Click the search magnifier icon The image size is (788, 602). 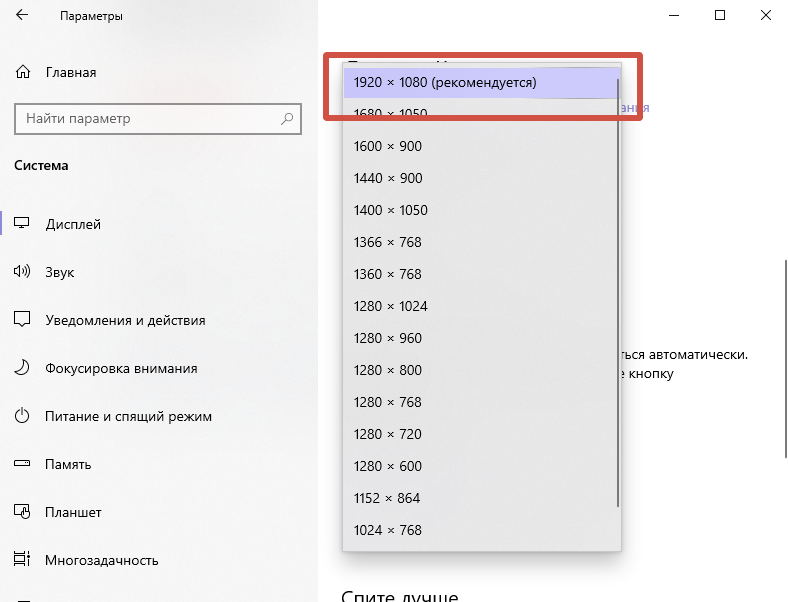tap(287, 119)
